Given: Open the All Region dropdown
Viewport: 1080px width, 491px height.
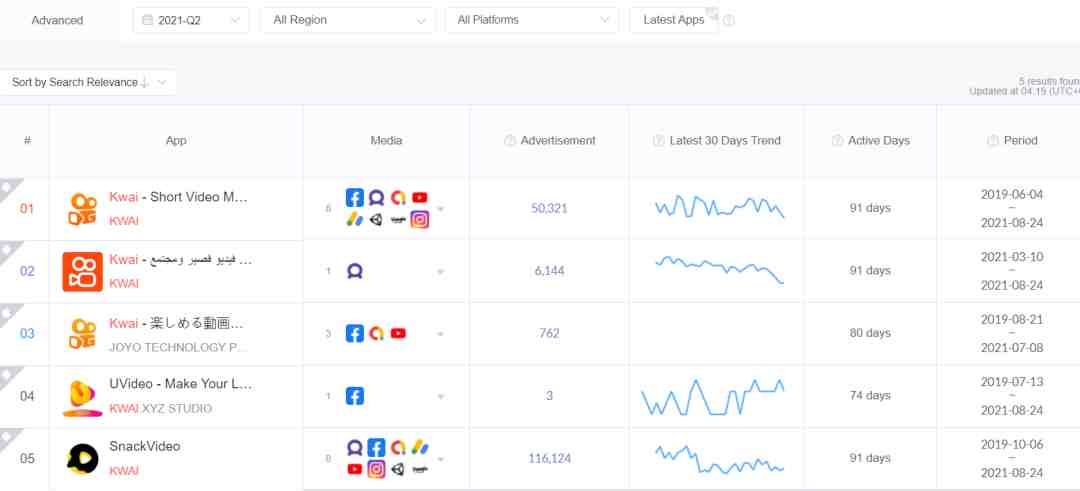Looking at the screenshot, I should (348, 20).
